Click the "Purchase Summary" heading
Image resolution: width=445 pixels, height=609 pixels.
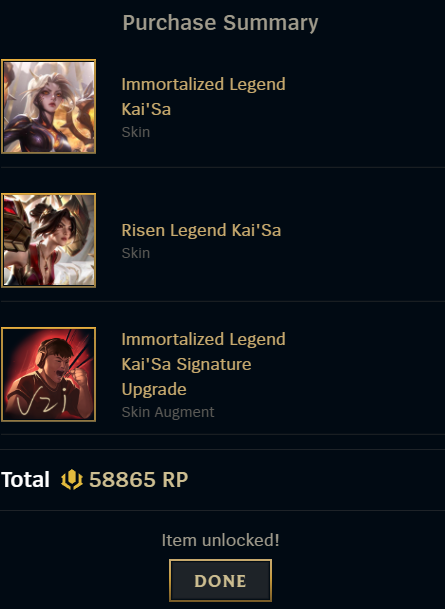tap(220, 23)
